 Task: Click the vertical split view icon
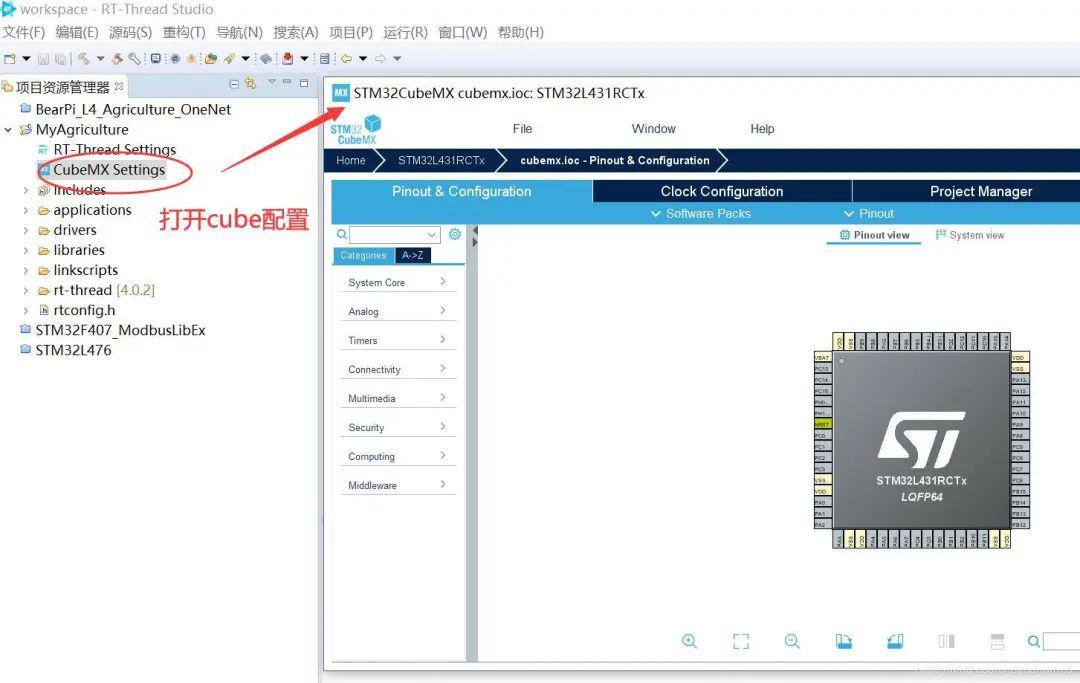tap(946, 641)
